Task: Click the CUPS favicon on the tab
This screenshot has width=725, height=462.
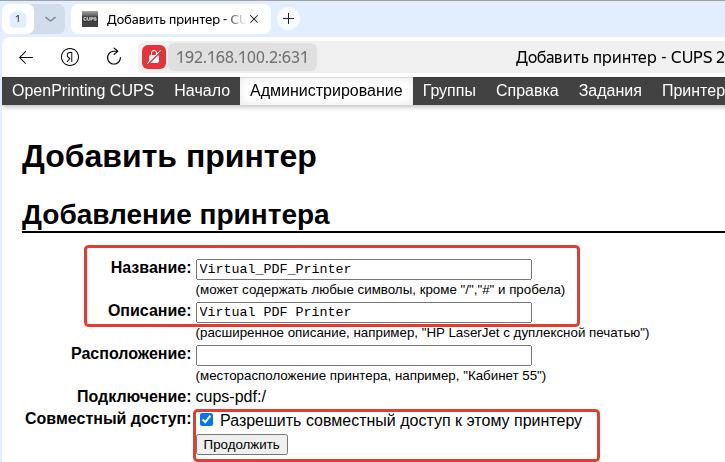Action: click(90, 19)
